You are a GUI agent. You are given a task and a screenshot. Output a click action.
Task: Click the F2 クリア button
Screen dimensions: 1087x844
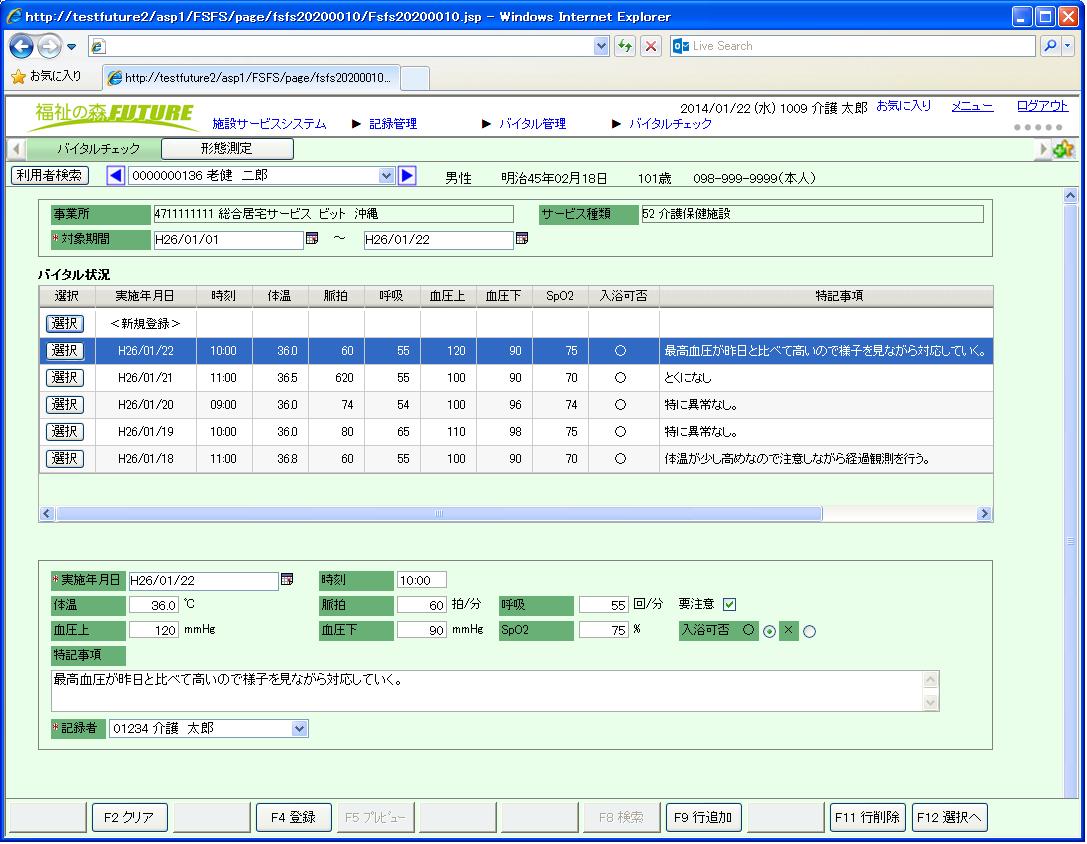pyautogui.click(x=129, y=818)
